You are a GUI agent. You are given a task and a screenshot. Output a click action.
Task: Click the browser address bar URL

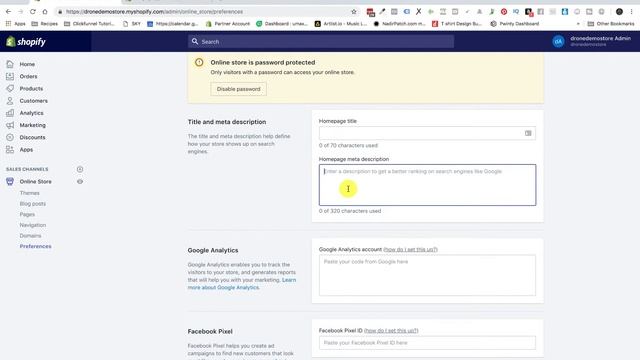click(x=155, y=12)
